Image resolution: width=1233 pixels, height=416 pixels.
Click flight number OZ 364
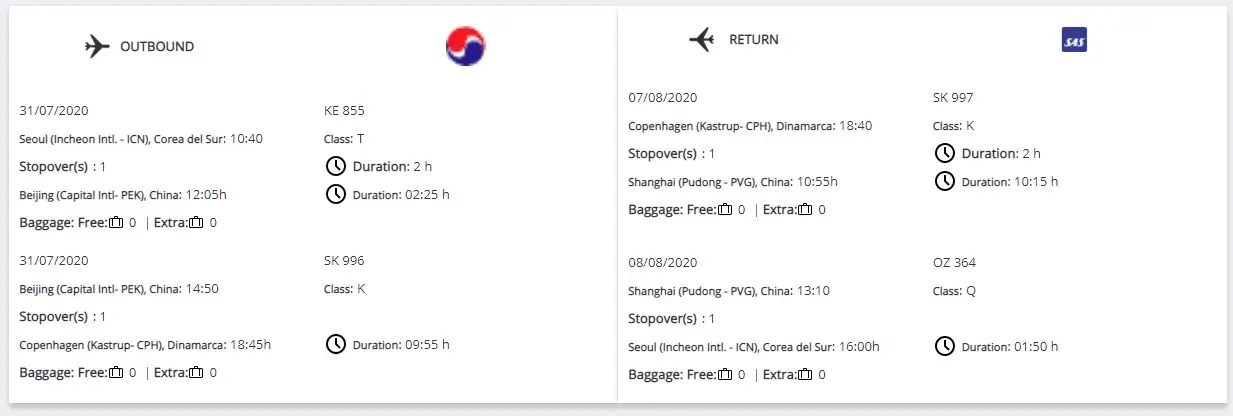coord(954,263)
